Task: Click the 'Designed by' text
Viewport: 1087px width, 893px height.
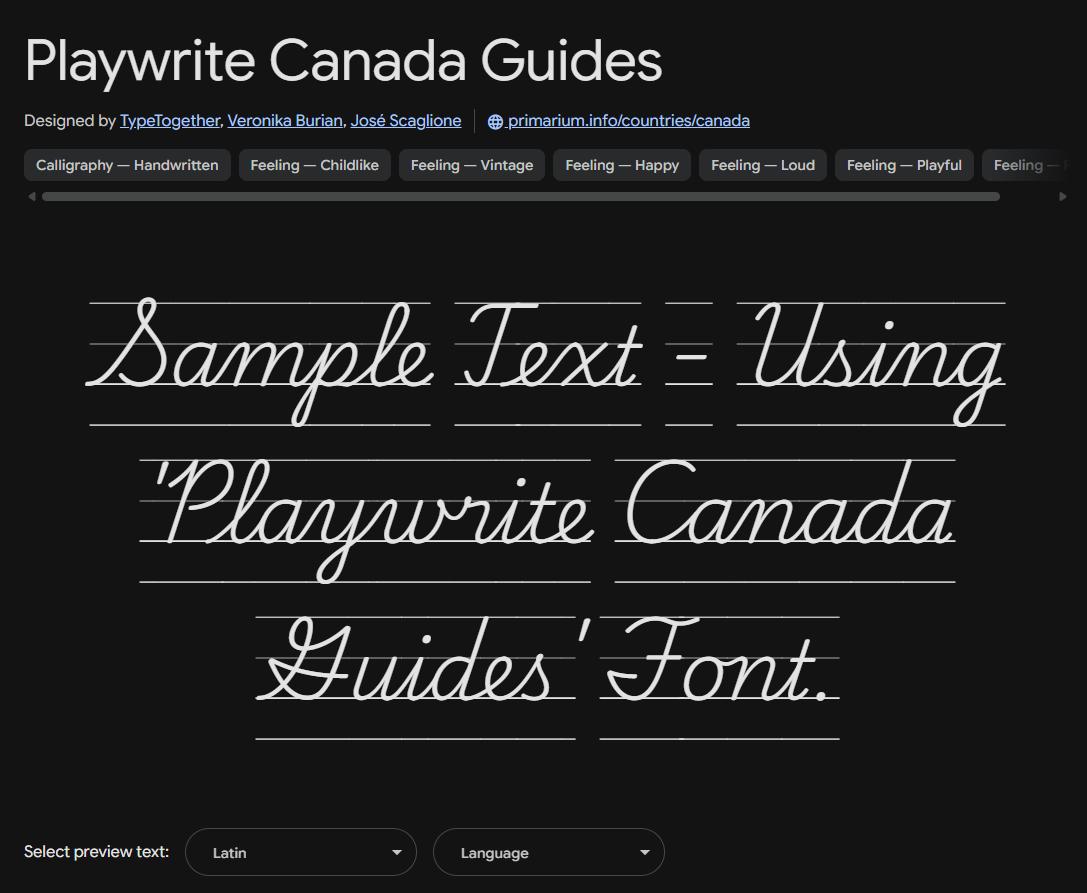Action: click(69, 121)
